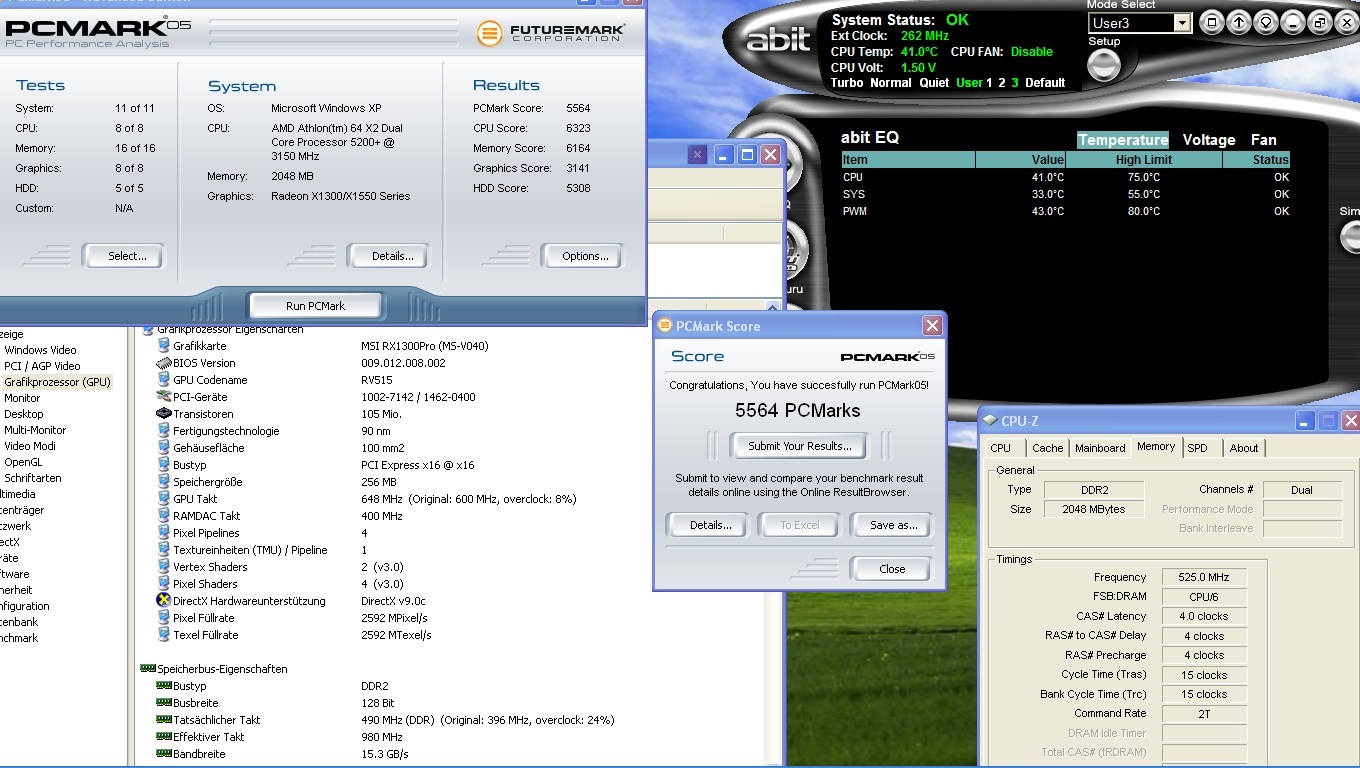The width and height of the screenshot is (1360, 768).
Task: Switch abit mode to Normal
Action: tap(891, 83)
